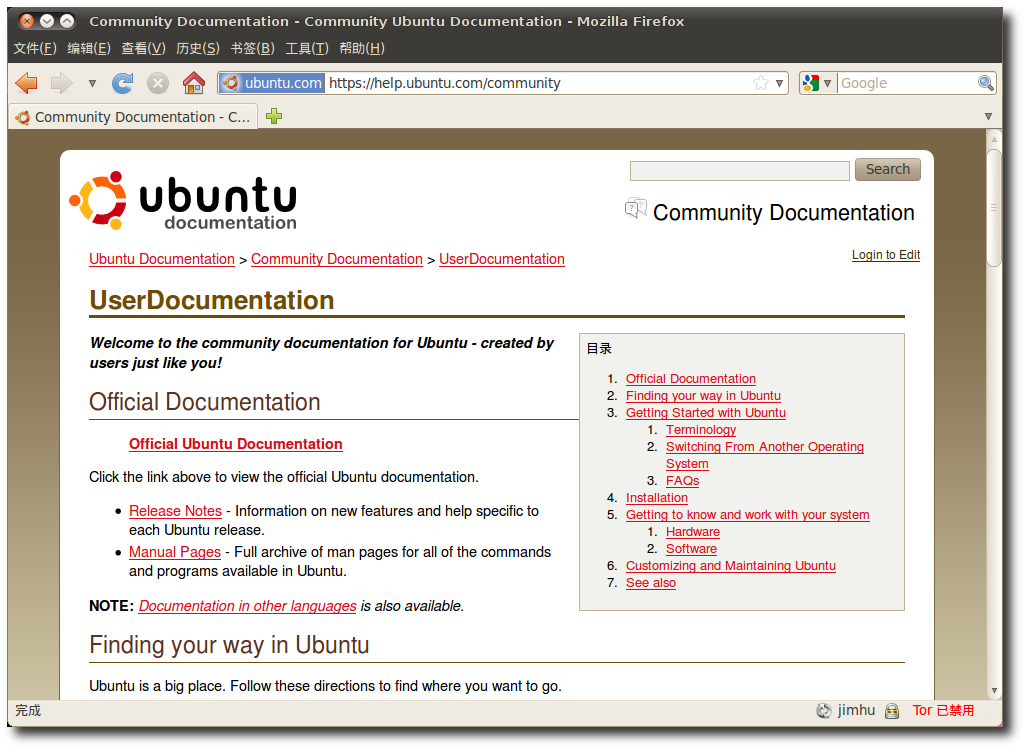
Task: Open Community Documentation breadcrumb link
Action: (x=336, y=259)
